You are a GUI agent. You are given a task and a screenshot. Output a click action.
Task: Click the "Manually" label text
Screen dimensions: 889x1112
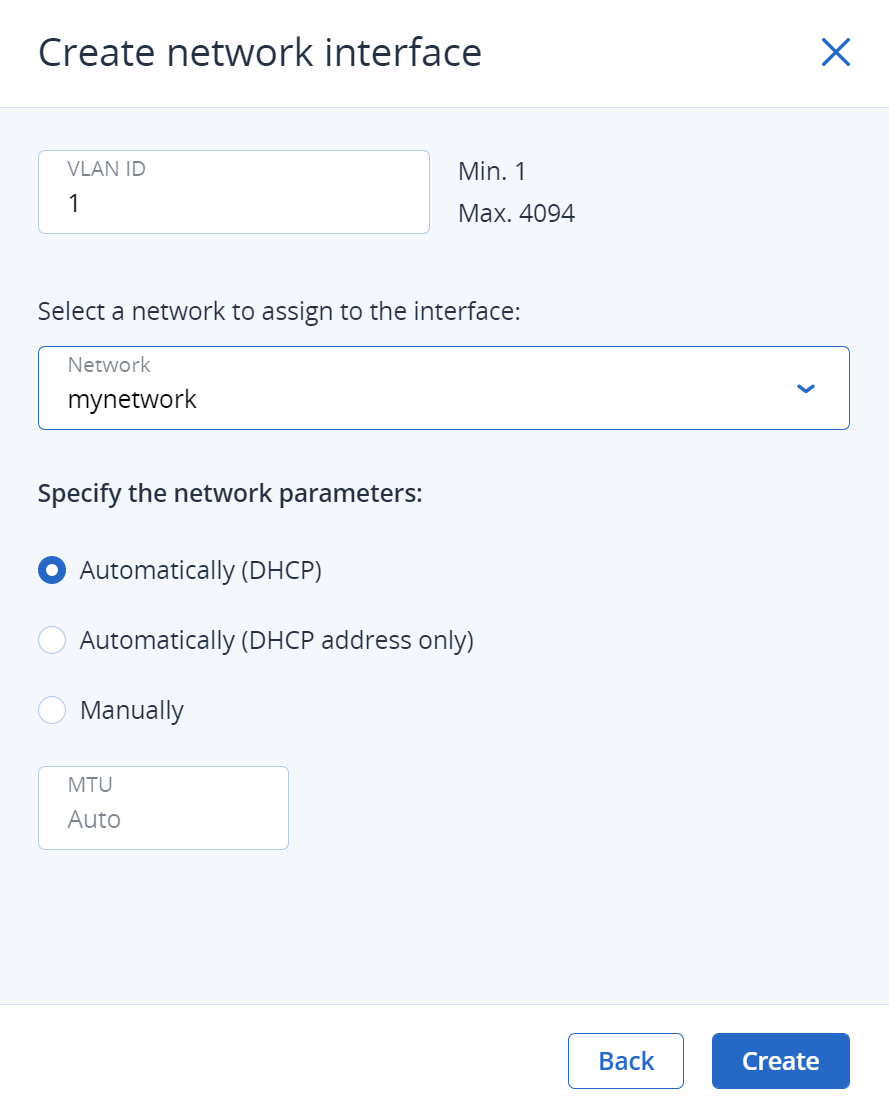coord(132,710)
